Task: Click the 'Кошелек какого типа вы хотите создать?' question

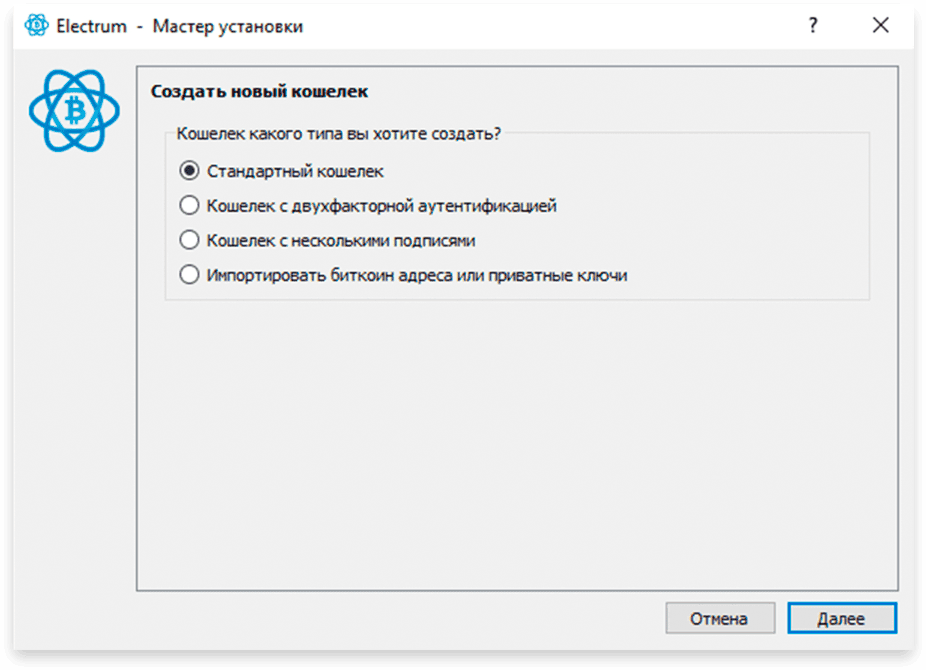Action: pyautogui.click(x=338, y=133)
